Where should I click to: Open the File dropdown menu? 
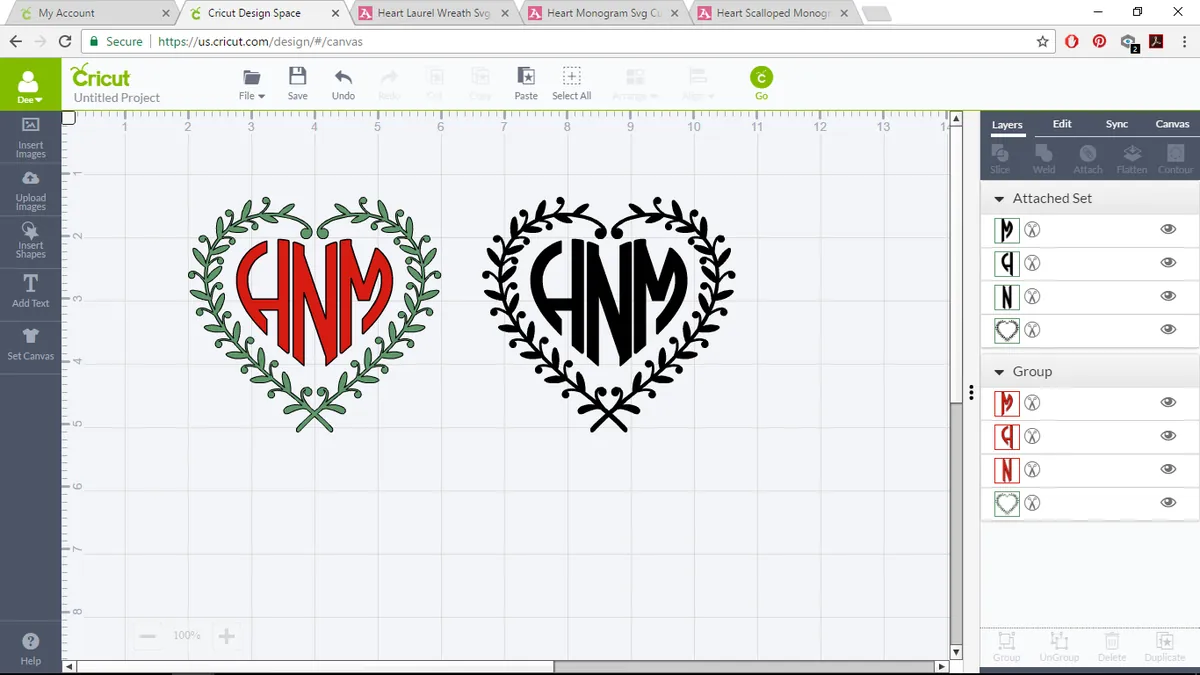tap(251, 84)
